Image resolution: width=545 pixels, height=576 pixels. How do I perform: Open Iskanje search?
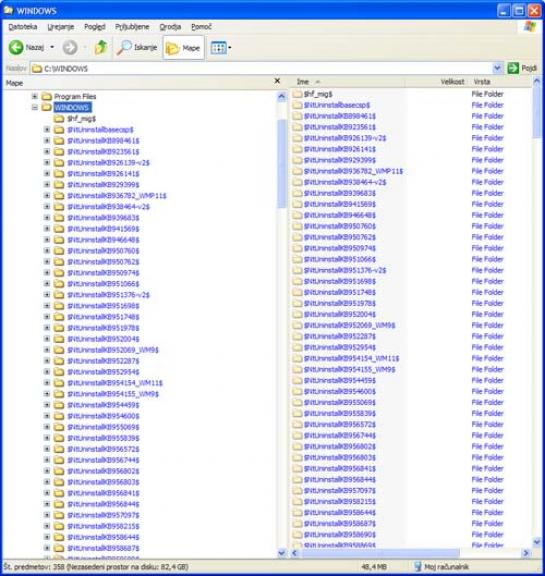pyautogui.click(x=137, y=47)
